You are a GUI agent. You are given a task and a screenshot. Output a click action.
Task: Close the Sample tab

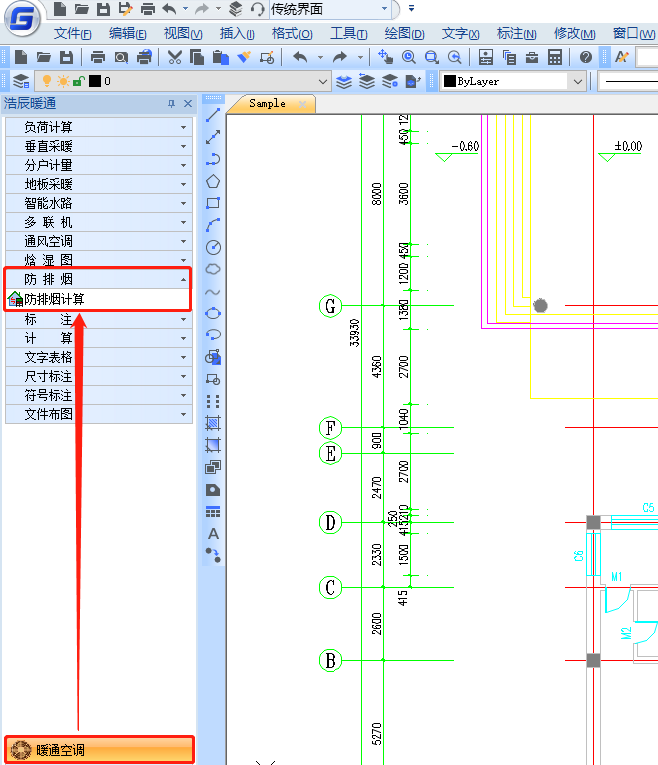point(302,104)
